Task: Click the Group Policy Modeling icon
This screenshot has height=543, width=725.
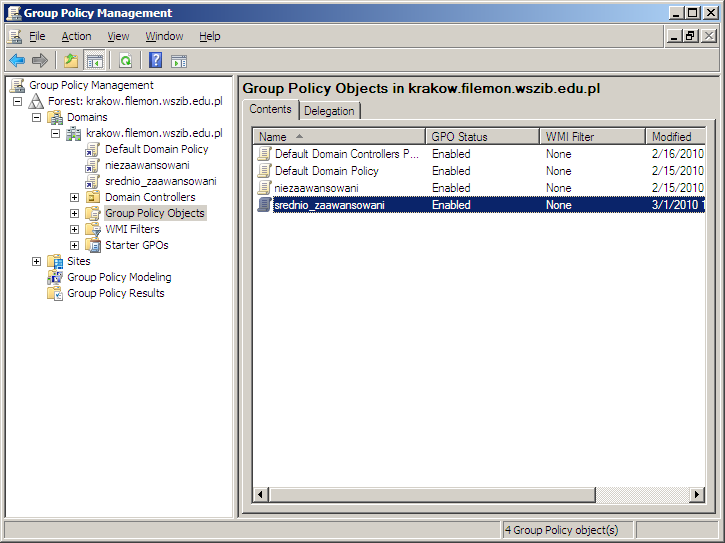Action: (x=55, y=278)
